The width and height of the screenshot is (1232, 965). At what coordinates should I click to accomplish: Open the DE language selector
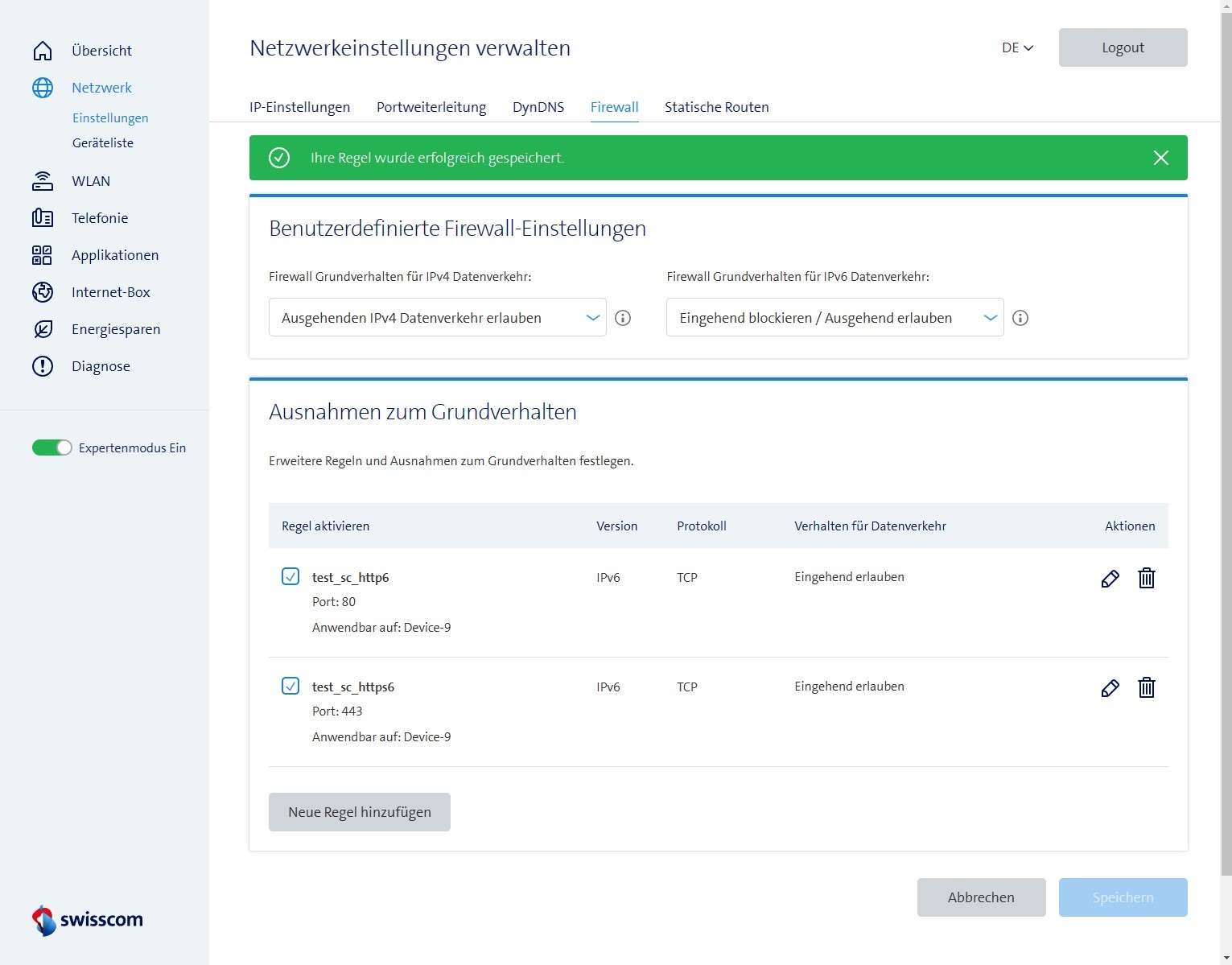(x=1017, y=47)
